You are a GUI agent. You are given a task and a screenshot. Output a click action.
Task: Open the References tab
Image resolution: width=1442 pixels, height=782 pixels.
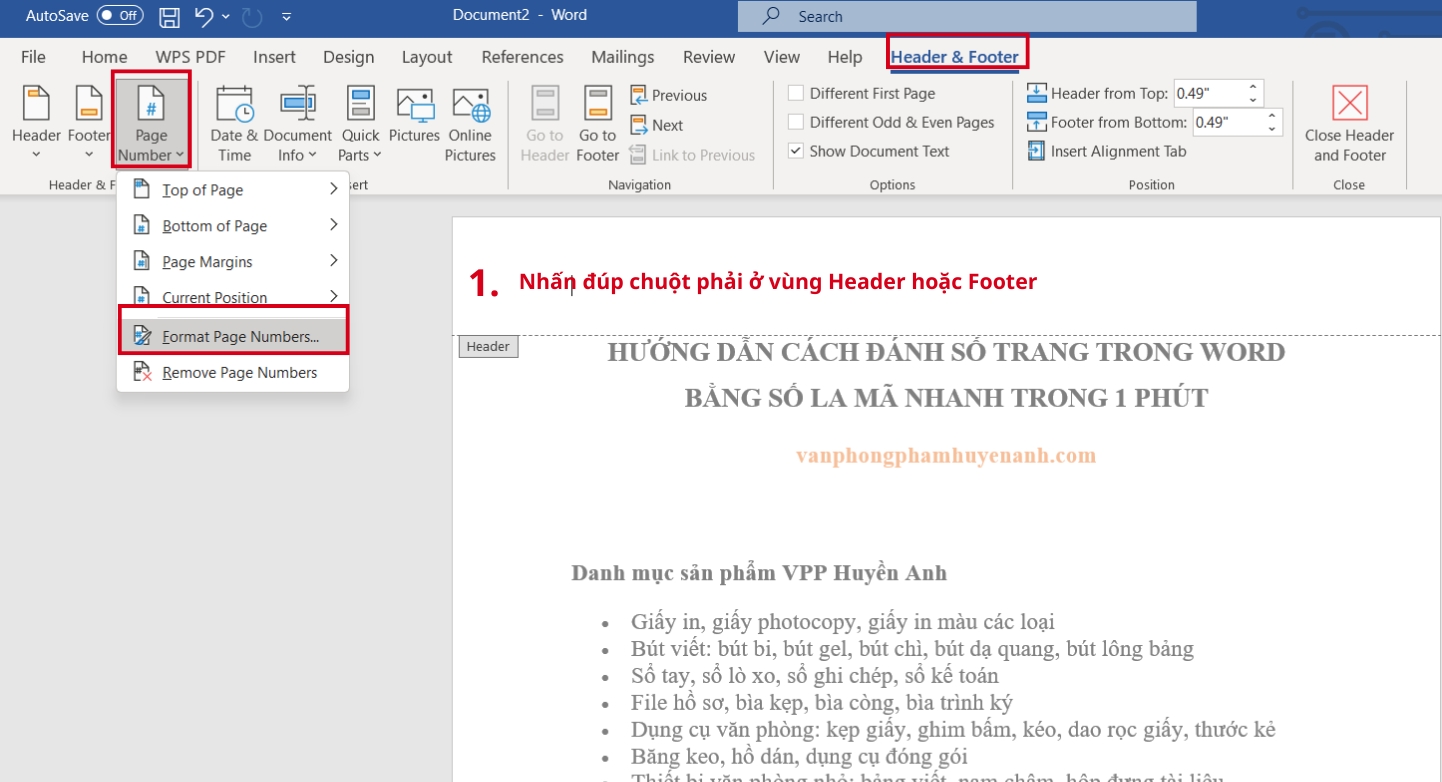point(522,57)
